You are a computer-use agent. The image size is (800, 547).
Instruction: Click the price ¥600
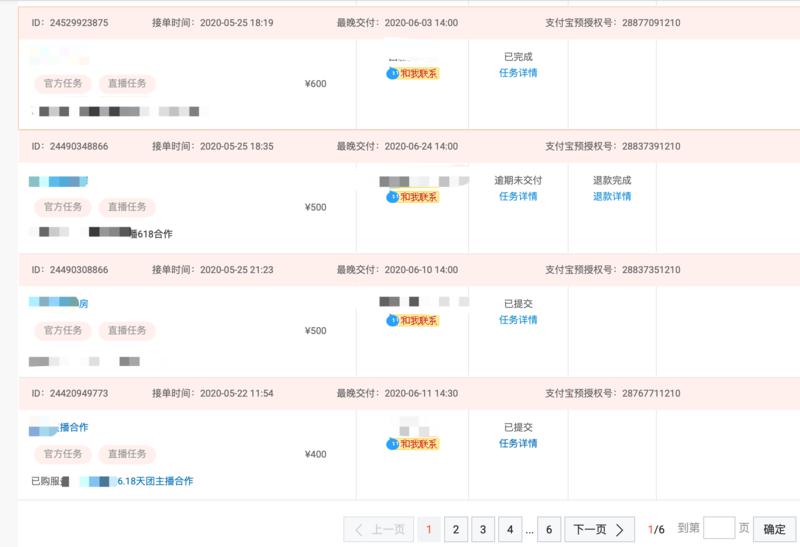click(x=315, y=84)
